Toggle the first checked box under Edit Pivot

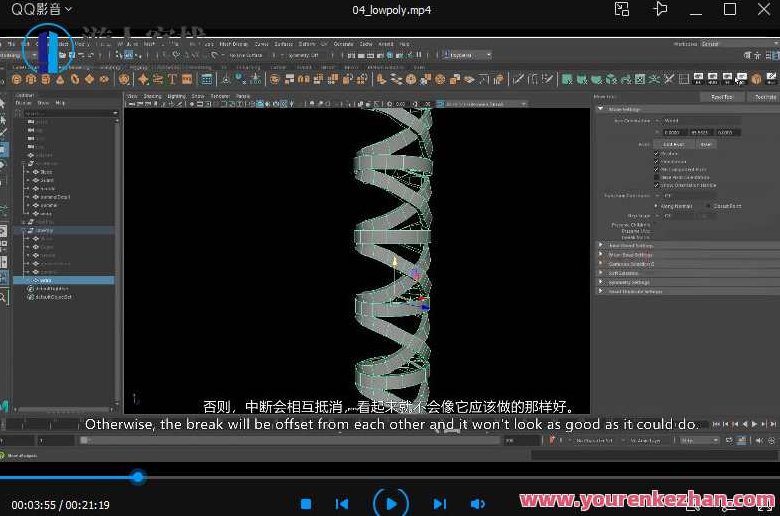[656, 153]
